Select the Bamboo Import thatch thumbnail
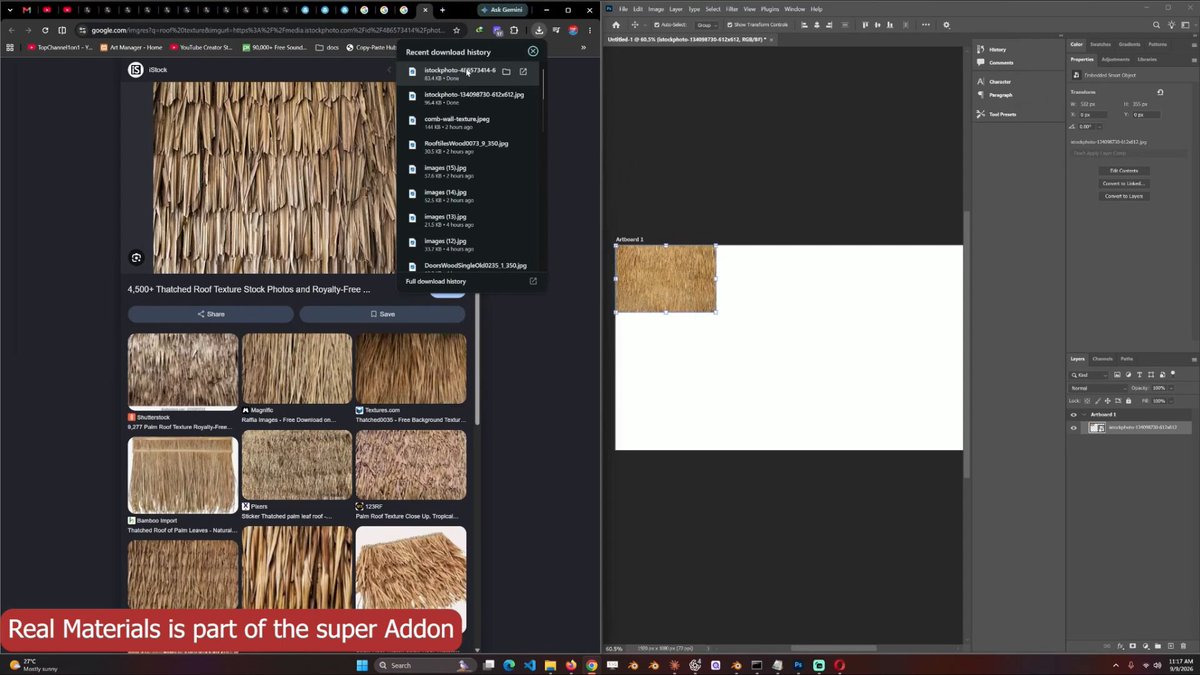 (x=183, y=474)
